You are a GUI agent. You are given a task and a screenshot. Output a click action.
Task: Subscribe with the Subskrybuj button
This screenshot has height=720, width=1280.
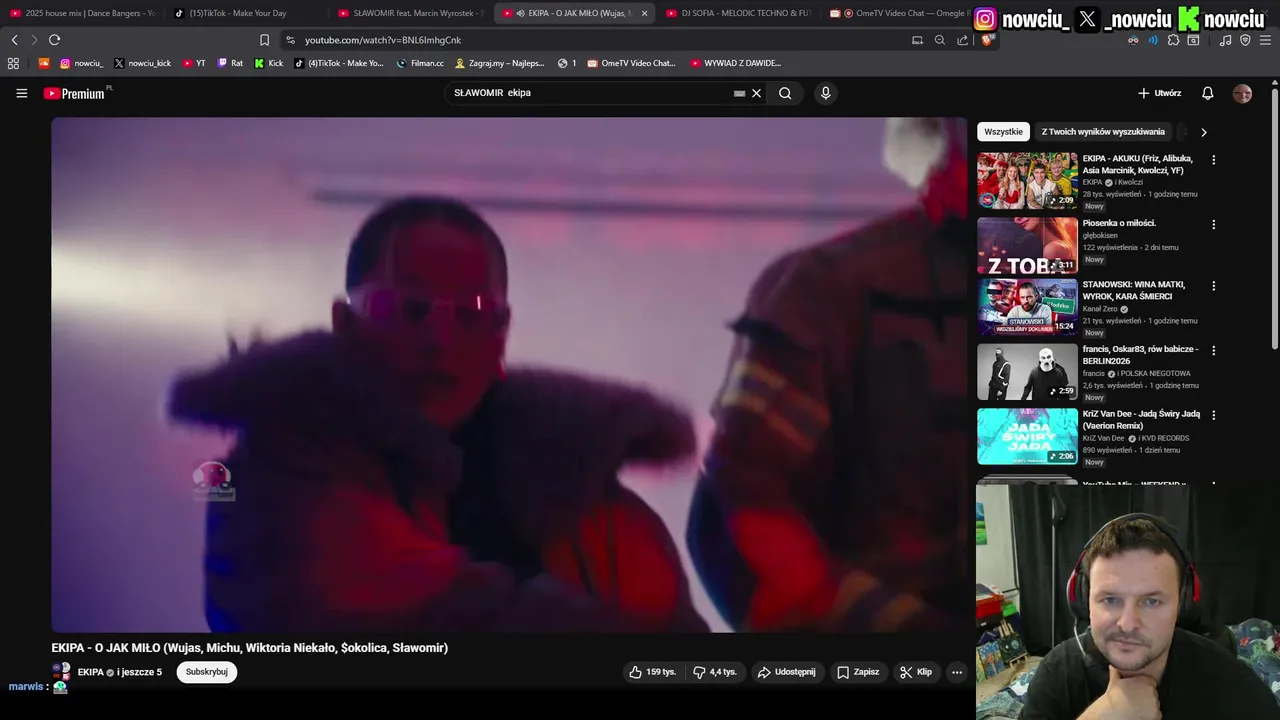[x=207, y=672]
